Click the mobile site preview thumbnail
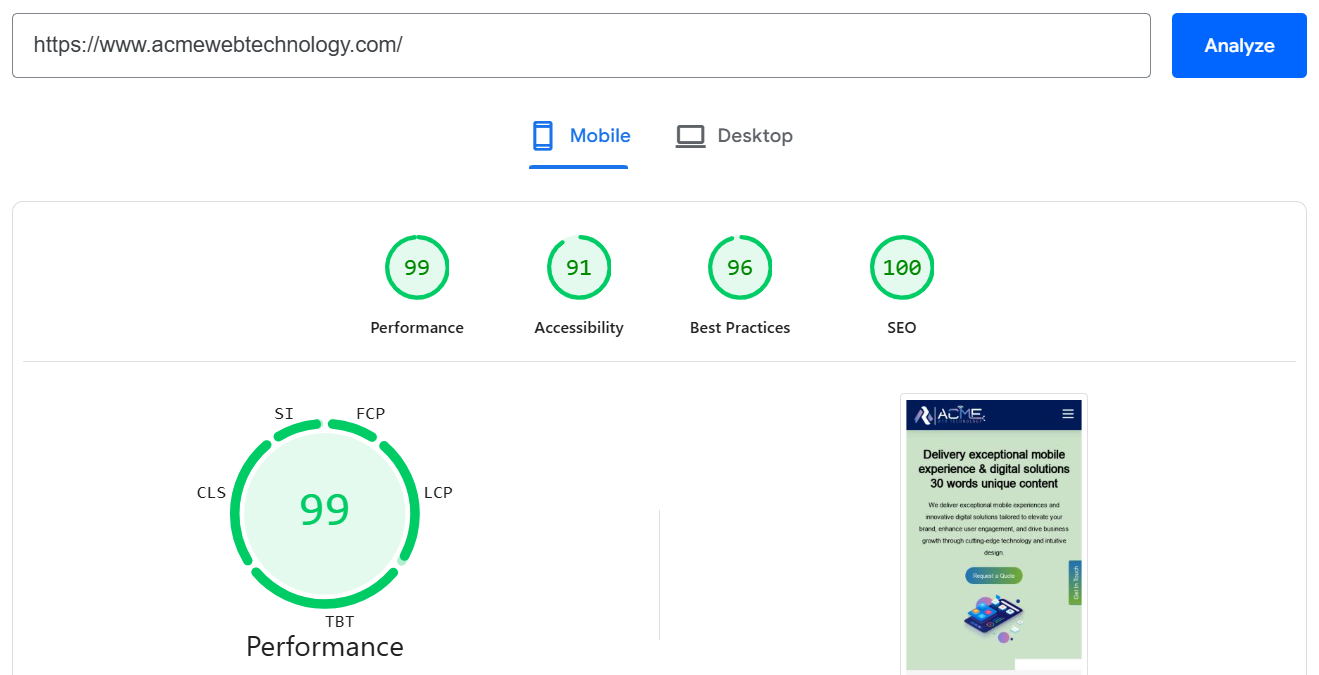The width and height of the screenshot is (1319, 675). click(993, 530)
